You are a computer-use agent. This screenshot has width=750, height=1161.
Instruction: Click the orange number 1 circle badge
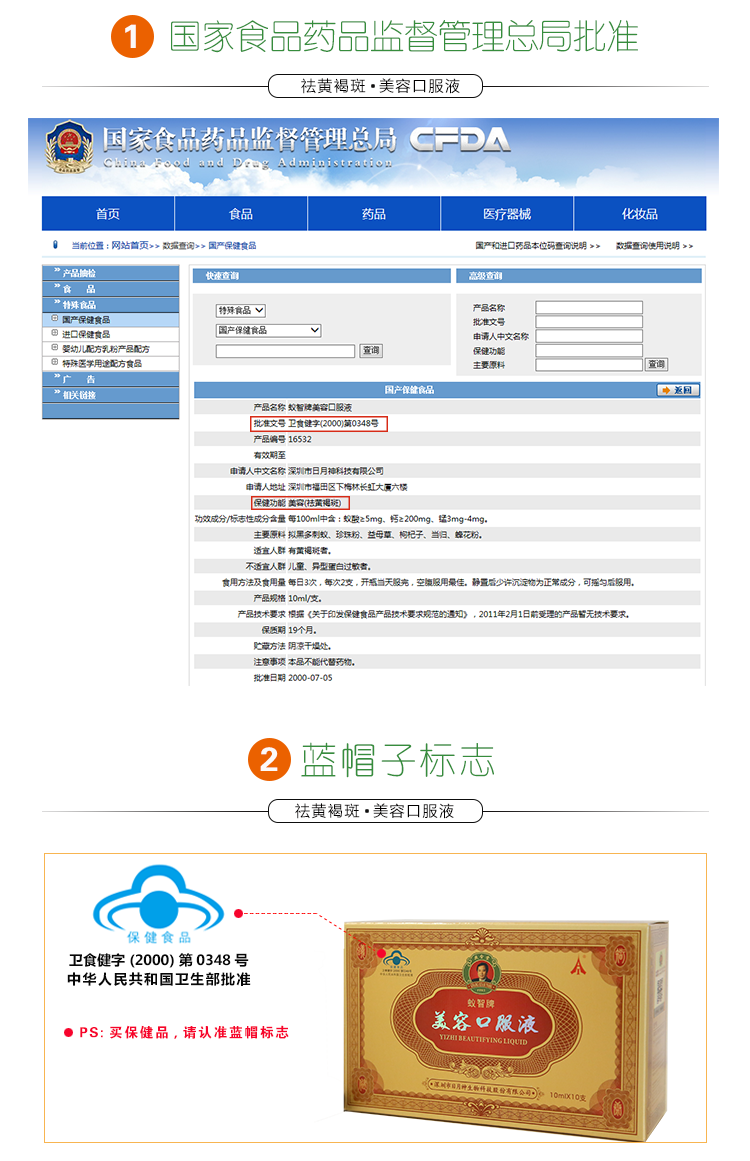point(132,37)
